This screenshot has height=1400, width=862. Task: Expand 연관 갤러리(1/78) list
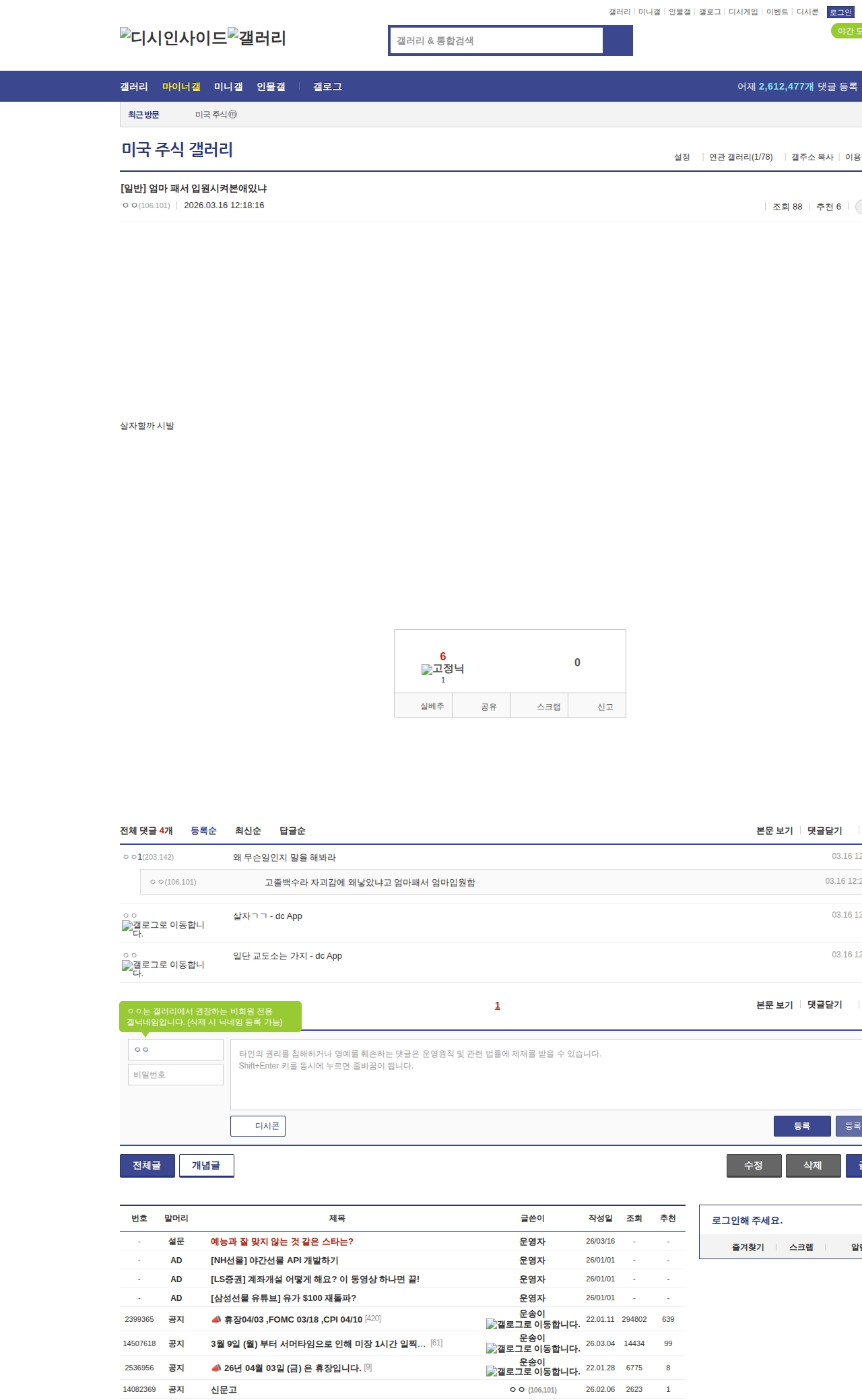coord(741,157)
